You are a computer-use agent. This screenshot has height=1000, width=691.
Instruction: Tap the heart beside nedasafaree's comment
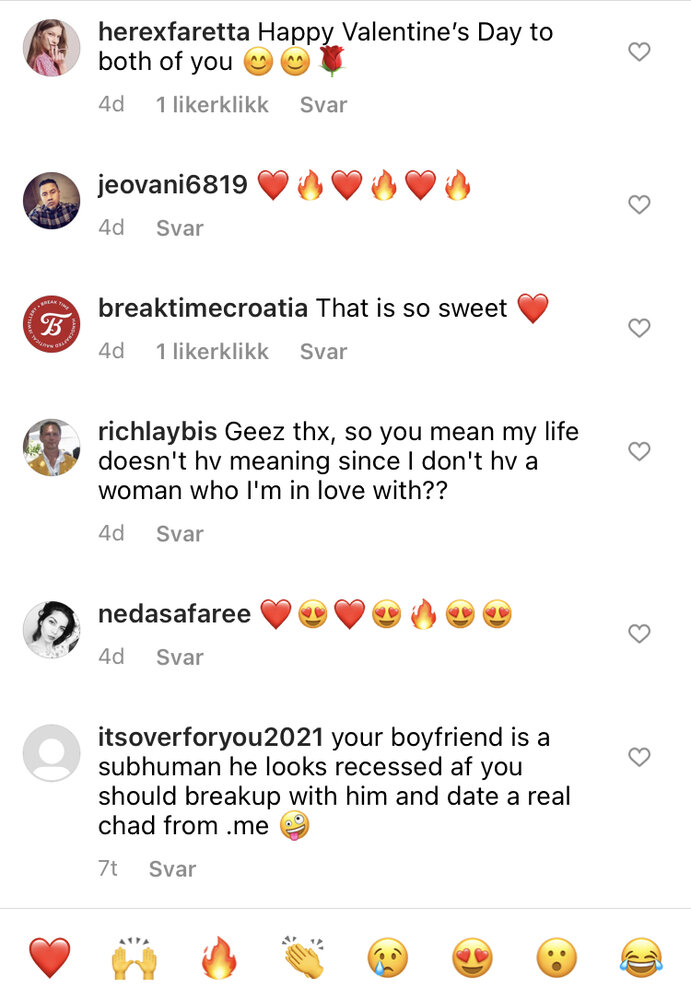pyautogui.click(x=639, y=633)
